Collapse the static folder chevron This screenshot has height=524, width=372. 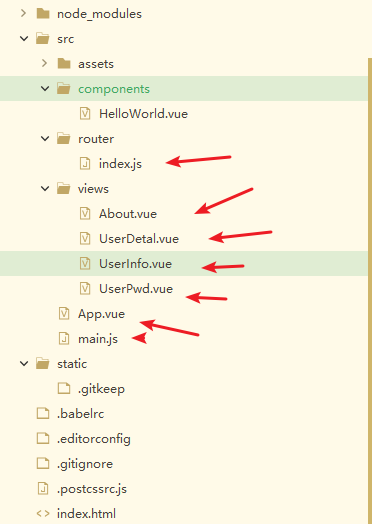24,363
